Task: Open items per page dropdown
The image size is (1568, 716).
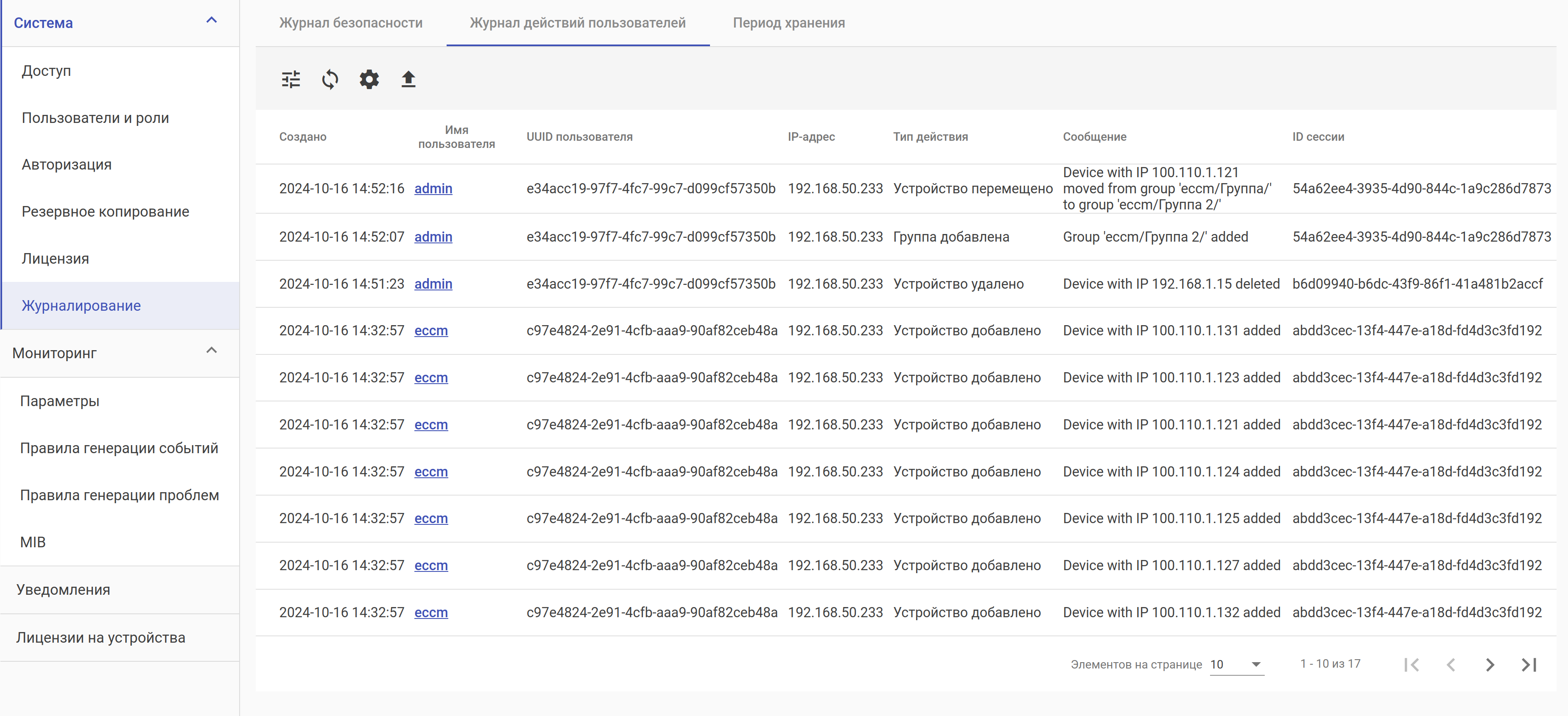Action: click(1236, 664)
